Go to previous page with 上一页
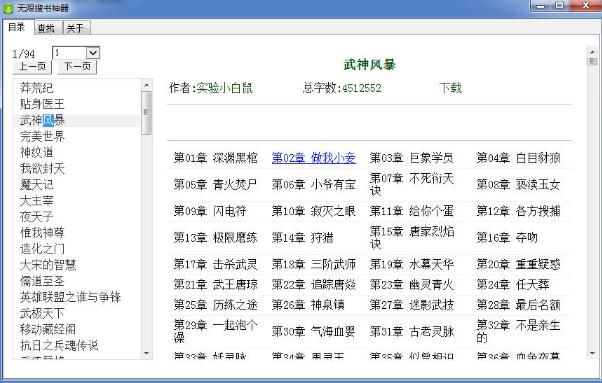 tap(32, 66)
